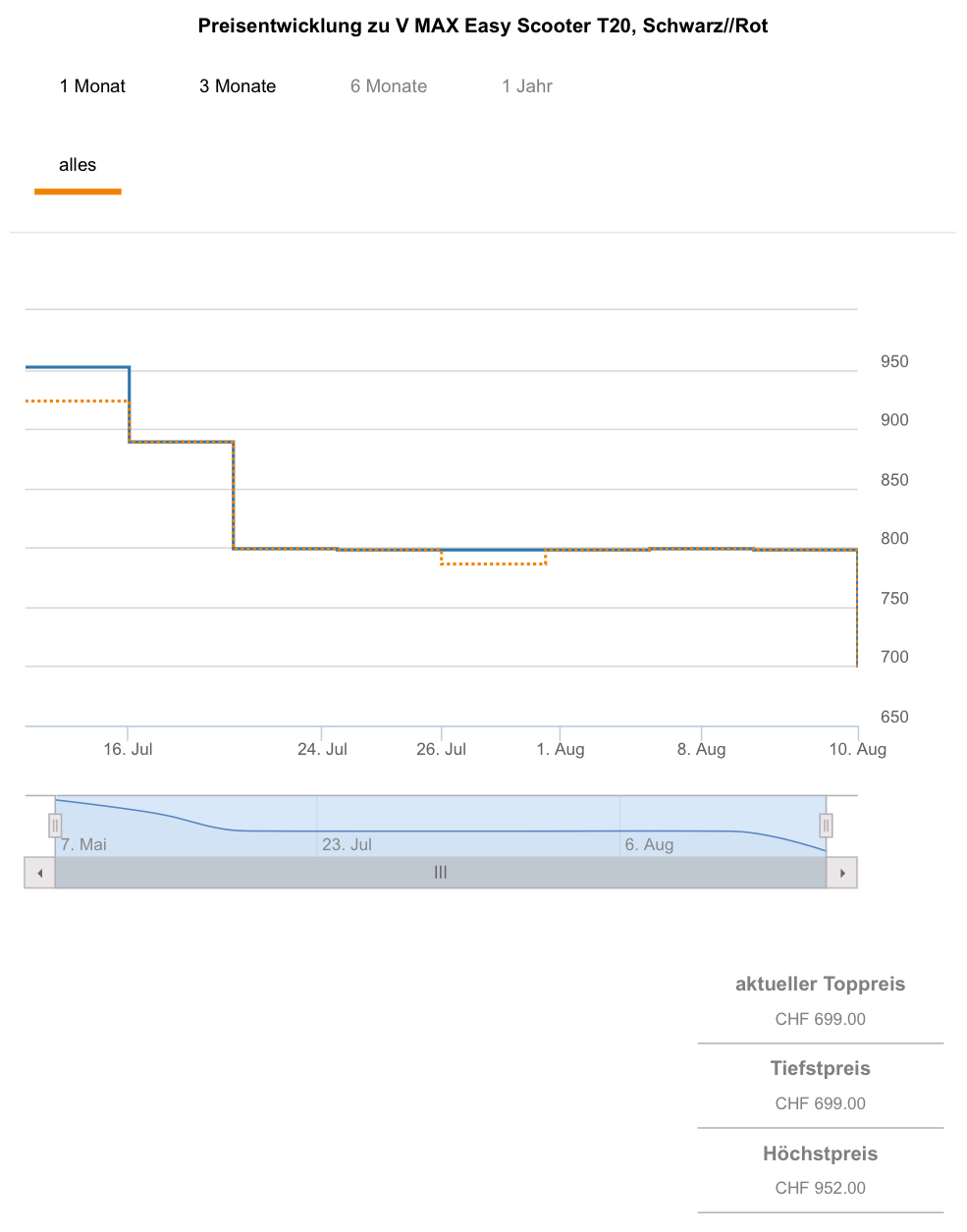Click the 23. Jul navigator label
Viewport: 967px width, 1232px height.
(x=348, y=844)
